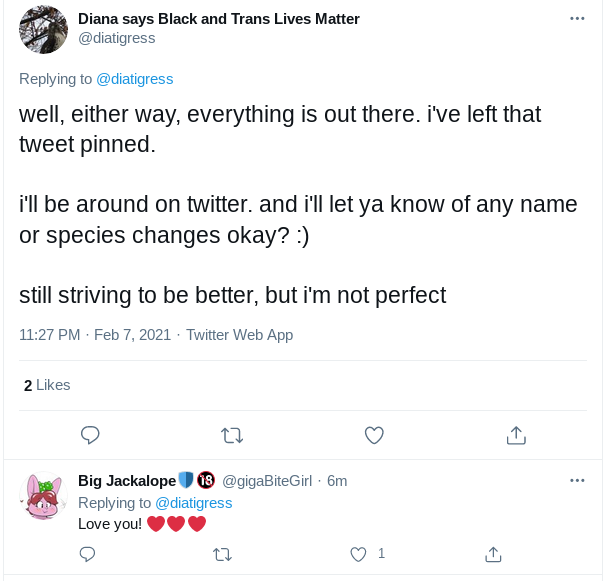605x581 pixels.
Task: Open the @gigaBiteGirl handle
Action: tap(267, 481)
